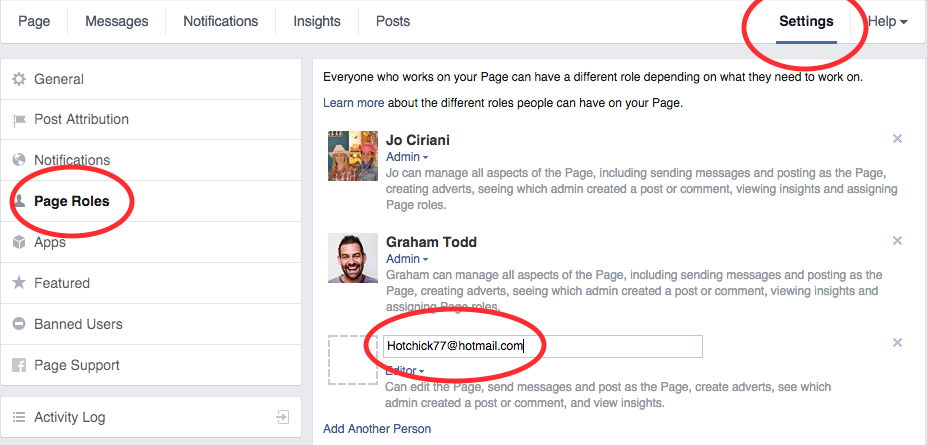This screenshot has height=445, width=927.
Task: Open the Messages tab
Action: tap(116, 21)
